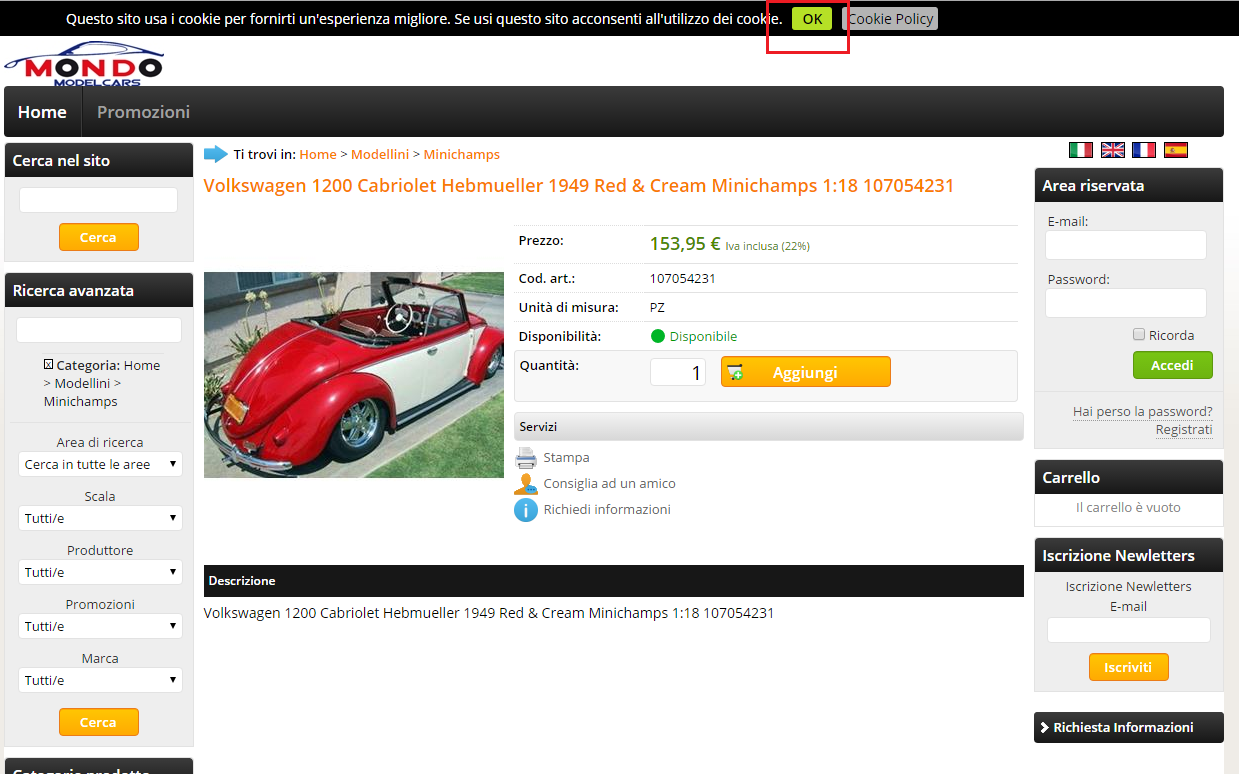Click the Stampa link text
The width and height of the screenshot is (1239, 774).
(566, 458)
